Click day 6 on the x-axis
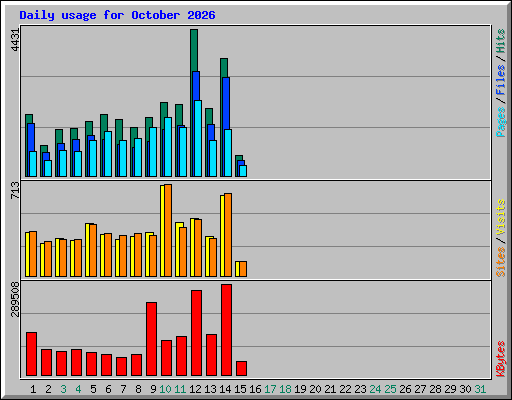 click(108, 389)
